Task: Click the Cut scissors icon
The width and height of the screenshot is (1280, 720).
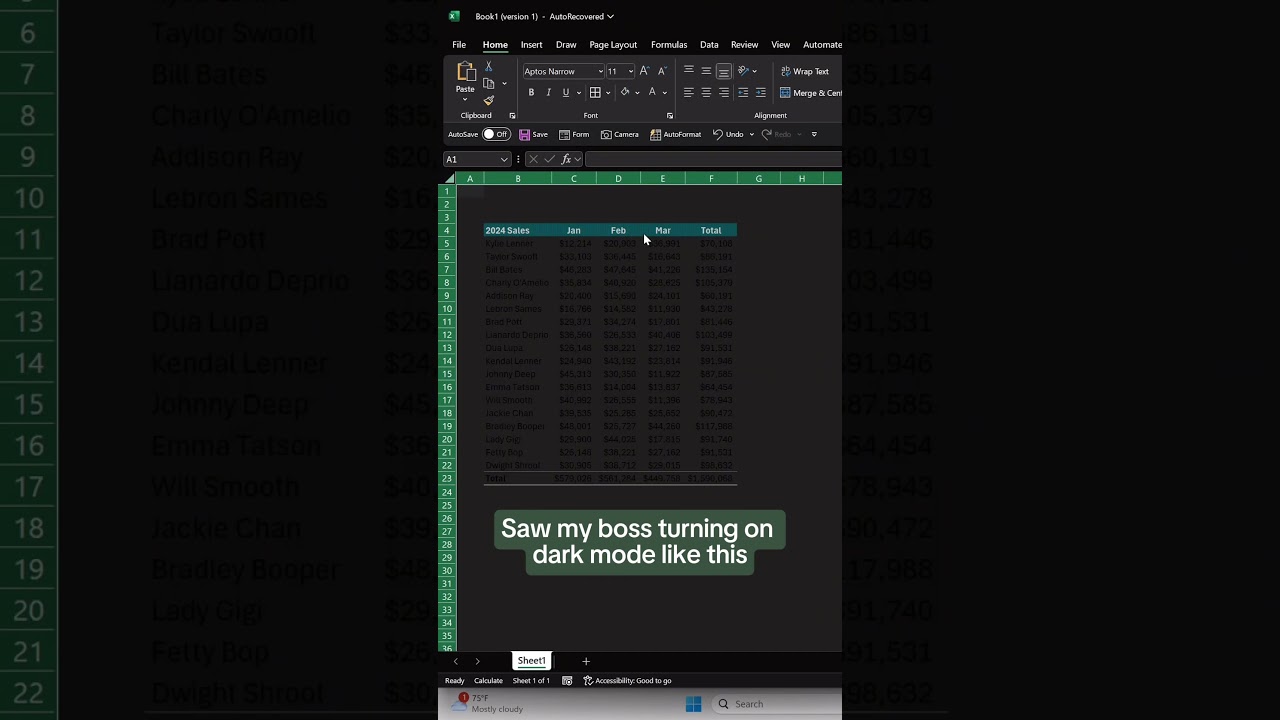Action: [488, 66]
